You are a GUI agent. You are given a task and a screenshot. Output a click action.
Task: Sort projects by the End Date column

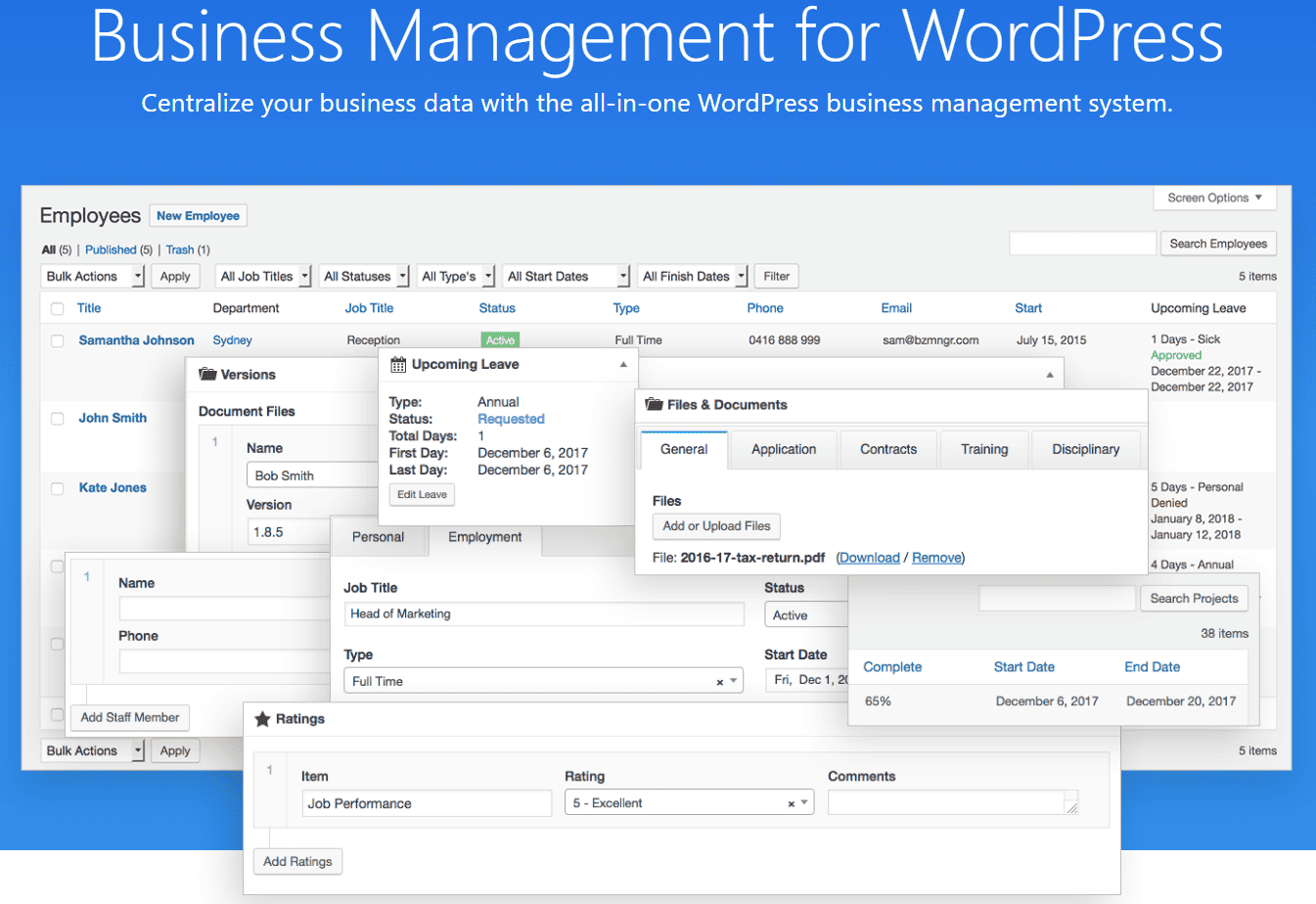click(x=1152, y=667)
